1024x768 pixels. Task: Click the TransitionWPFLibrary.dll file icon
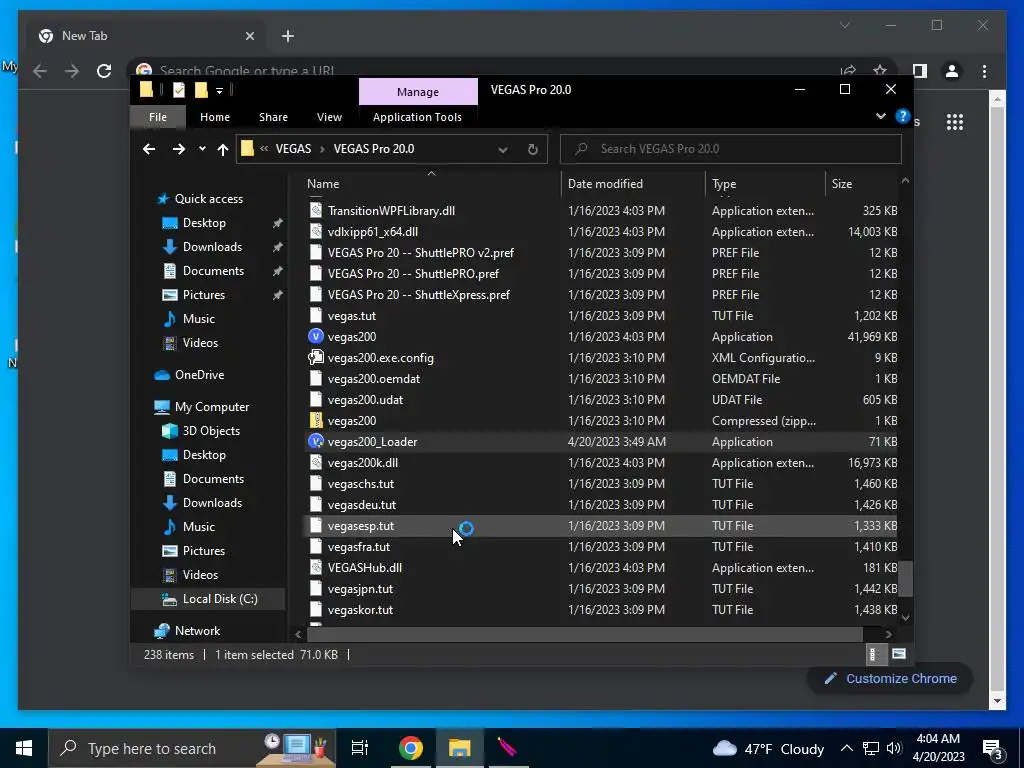315,210
